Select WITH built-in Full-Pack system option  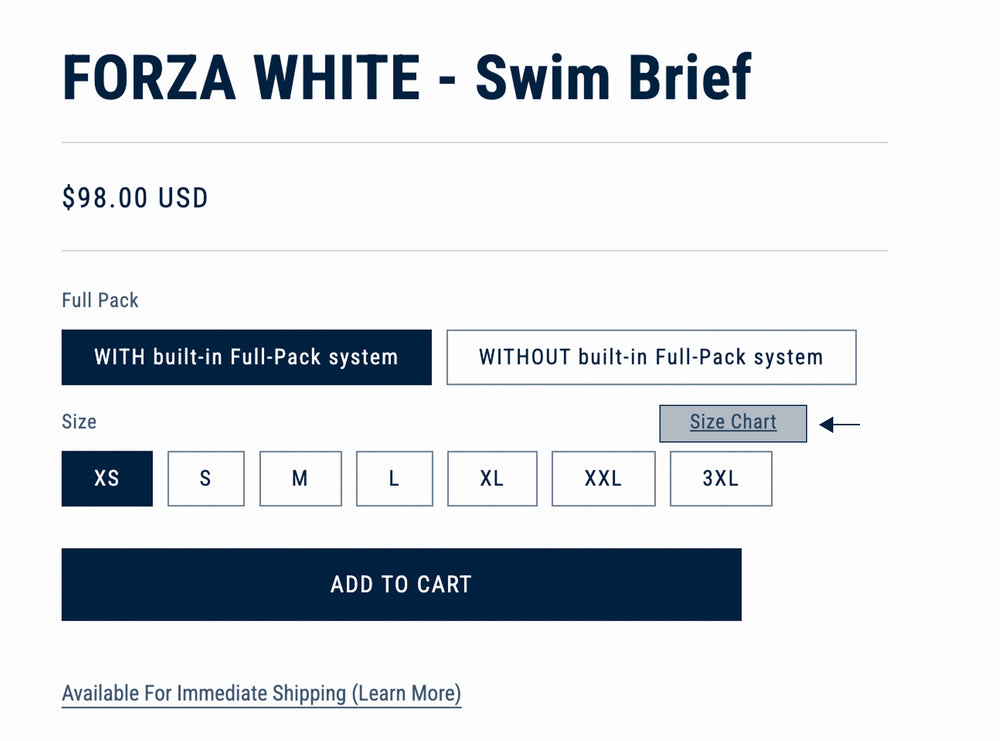pyautogui.click(x=246, y=357)
